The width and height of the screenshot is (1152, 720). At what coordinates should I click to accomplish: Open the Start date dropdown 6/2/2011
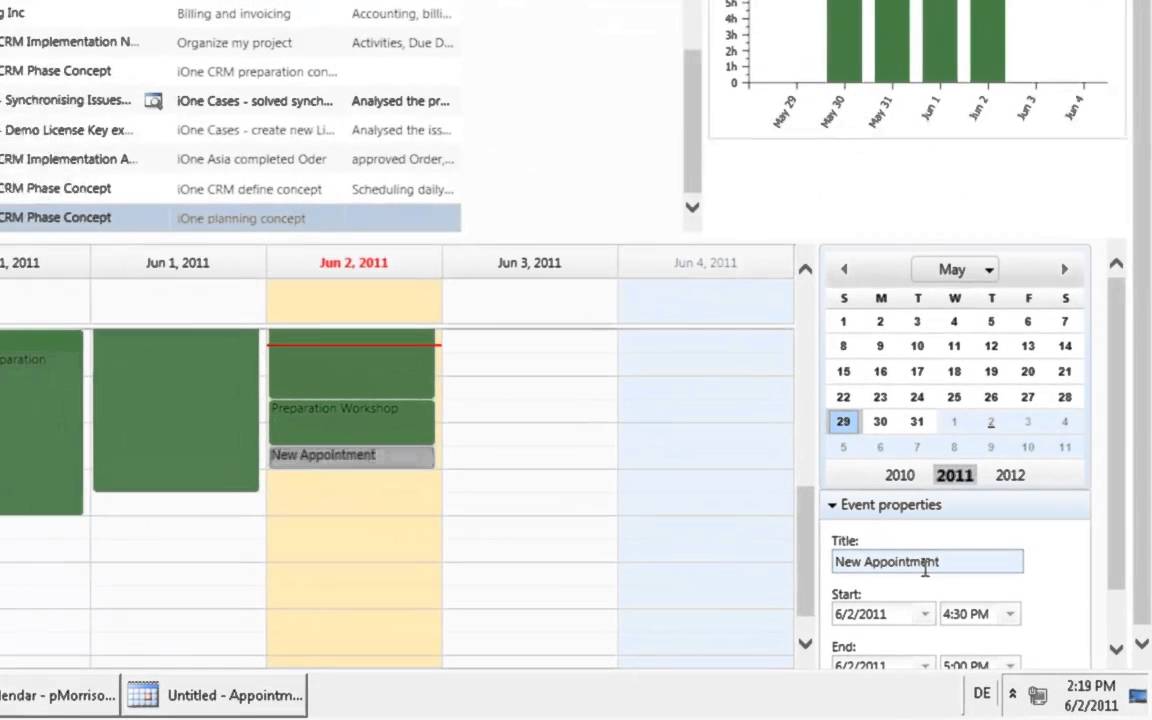pos(925,614)
